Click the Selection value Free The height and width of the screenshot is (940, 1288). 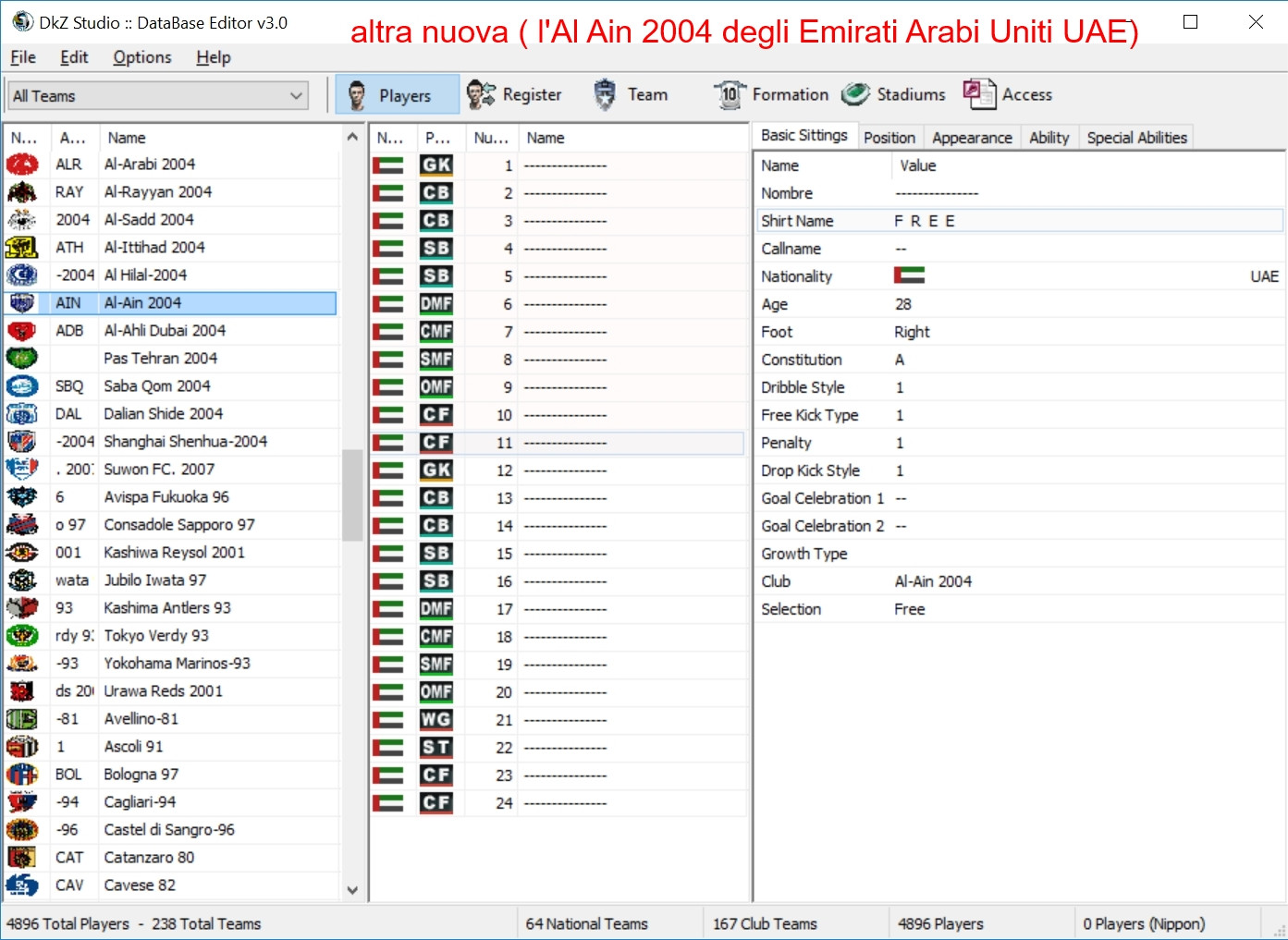(x=910, y=609)
